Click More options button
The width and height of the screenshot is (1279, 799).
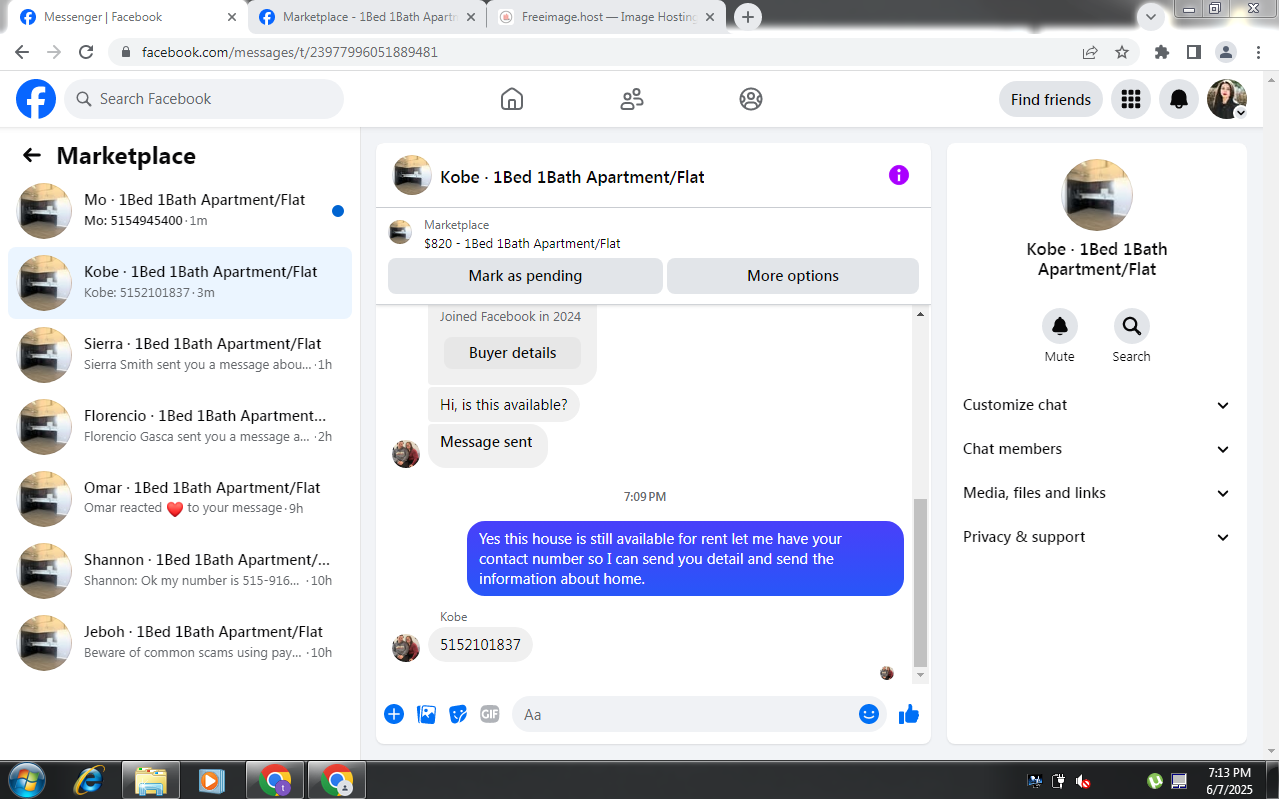click(x=793, y=276)
